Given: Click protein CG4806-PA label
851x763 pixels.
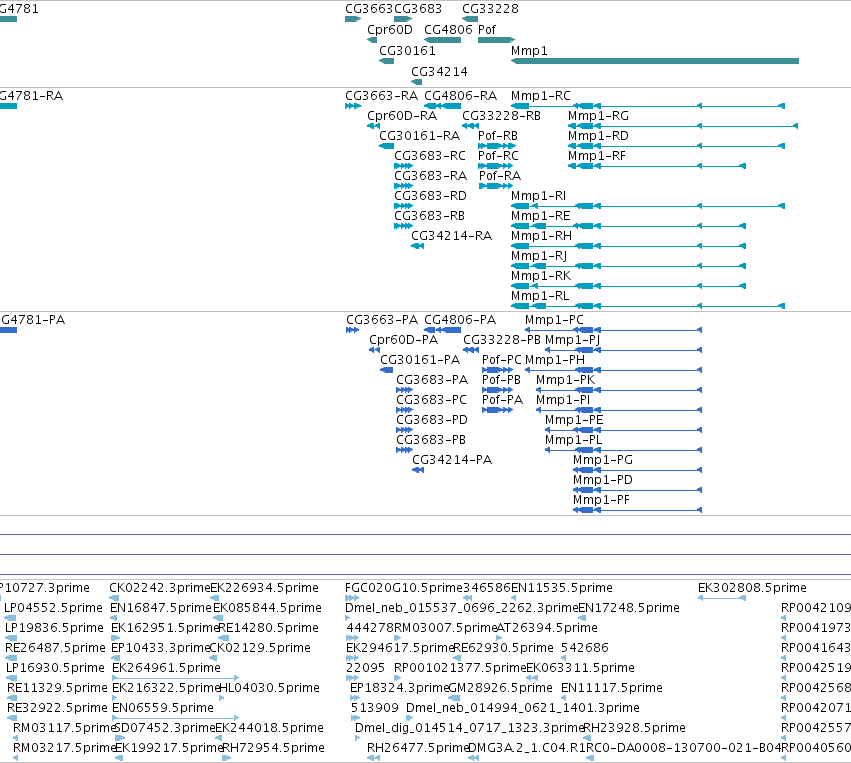Looking at the screenshot, I should coord(460,320).
